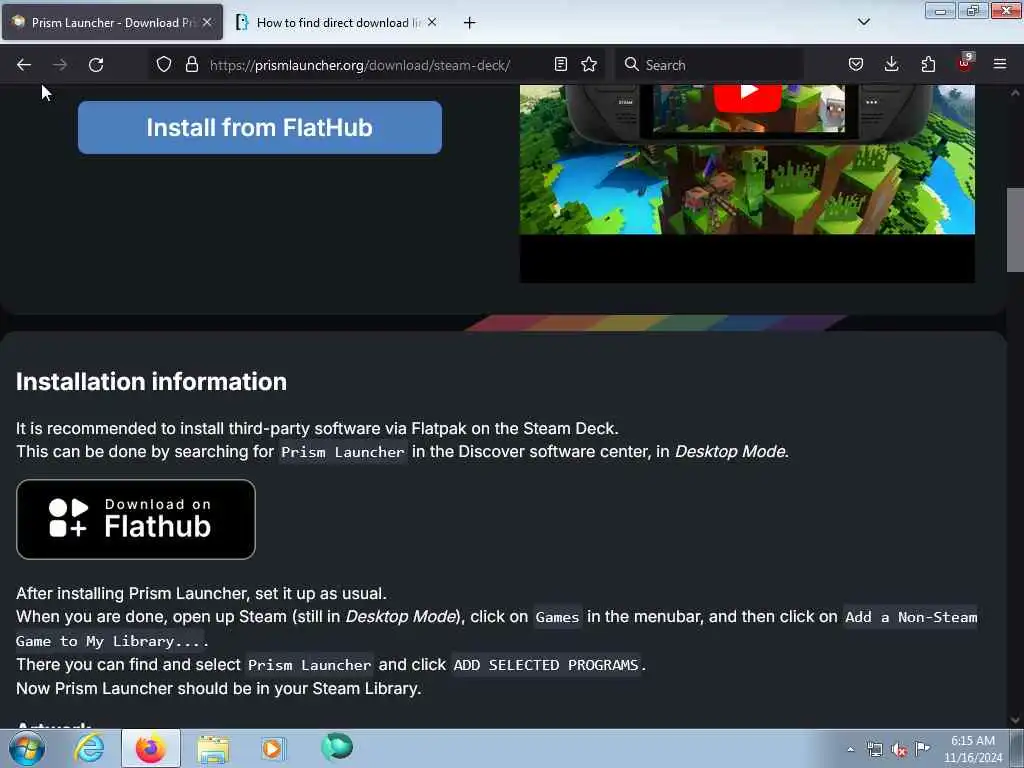This screenshot has height=768, width=1024.
Task: Click the URL address field
Action: [376, 65]
